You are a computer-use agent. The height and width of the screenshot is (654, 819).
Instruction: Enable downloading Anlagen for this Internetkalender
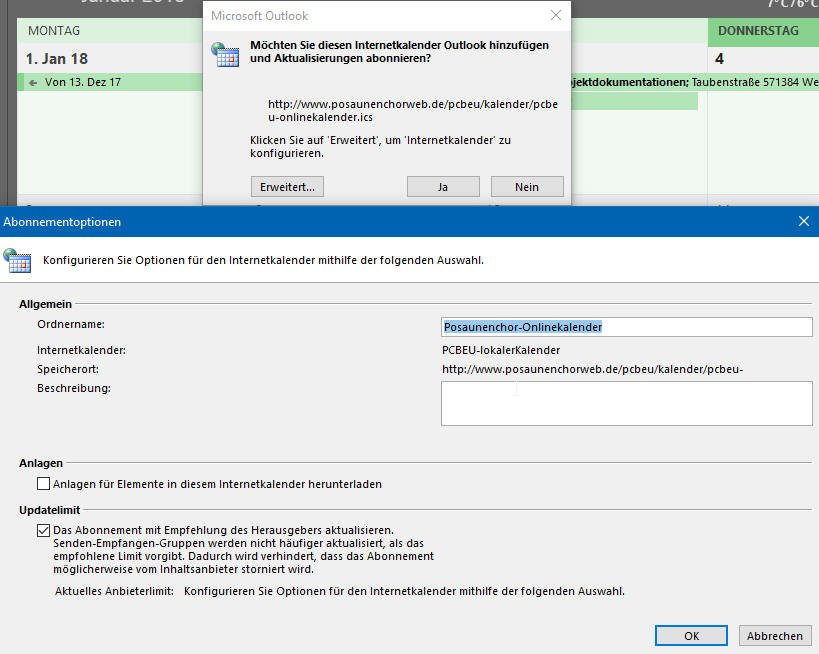tap(43, 484)
